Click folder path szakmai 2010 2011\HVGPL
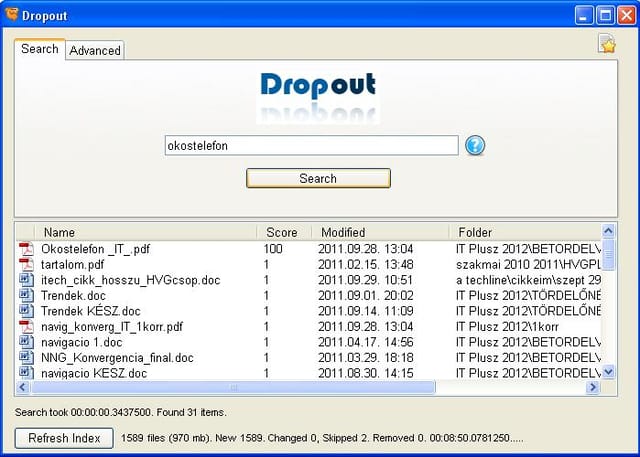Screen dimensions: 640x457 click(528, 264)
